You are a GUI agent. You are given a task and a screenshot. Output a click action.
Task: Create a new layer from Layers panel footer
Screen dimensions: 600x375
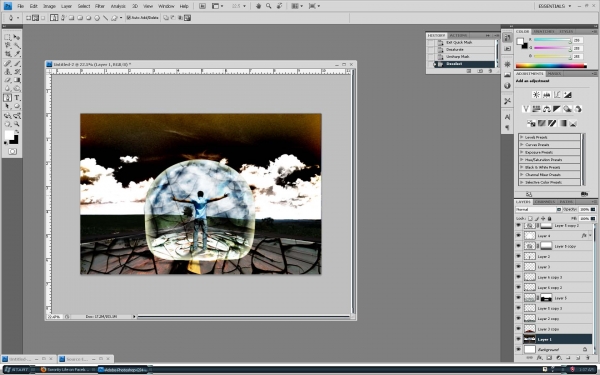pos(578,358)
